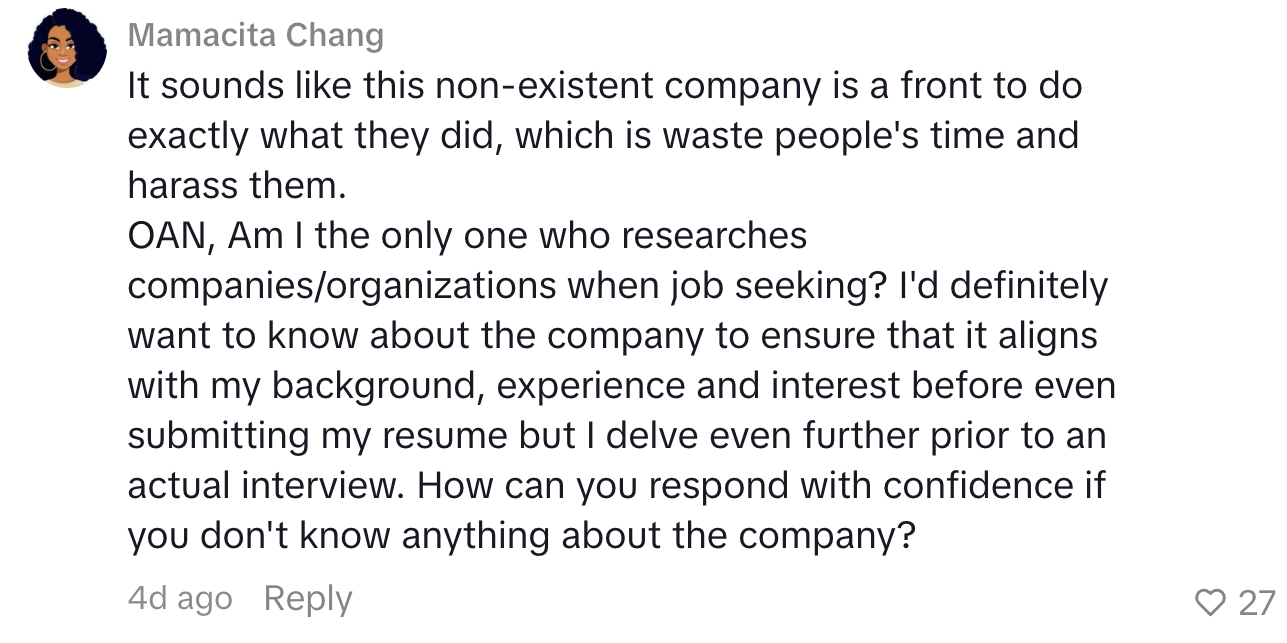The width and height of the screenshot is (1287, 643).
Task: Click the line starting 'It sounds like this'
Action: pyautogui.click(x=605, y=86)
